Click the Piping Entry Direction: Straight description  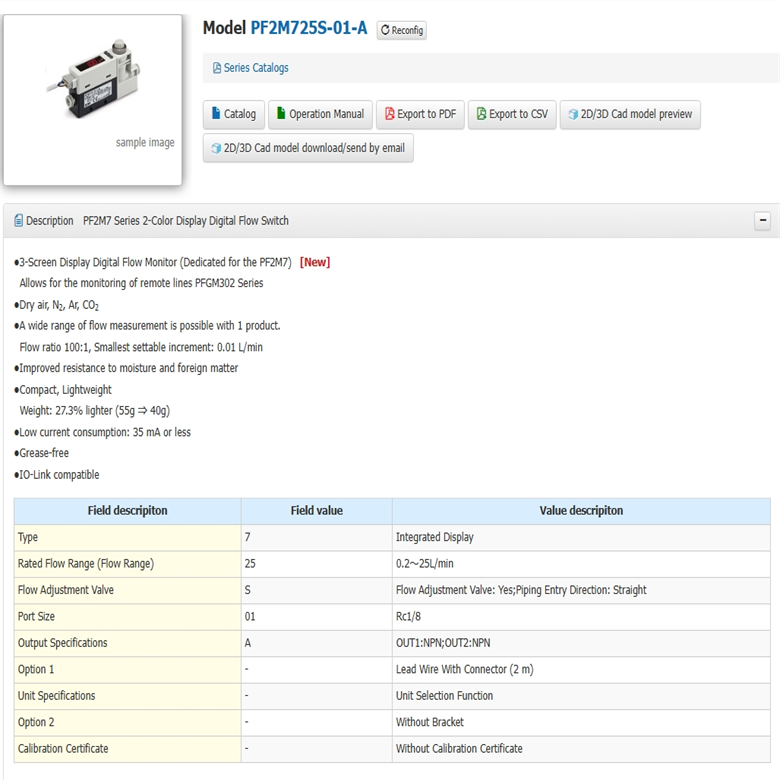(x=581, y=590)
